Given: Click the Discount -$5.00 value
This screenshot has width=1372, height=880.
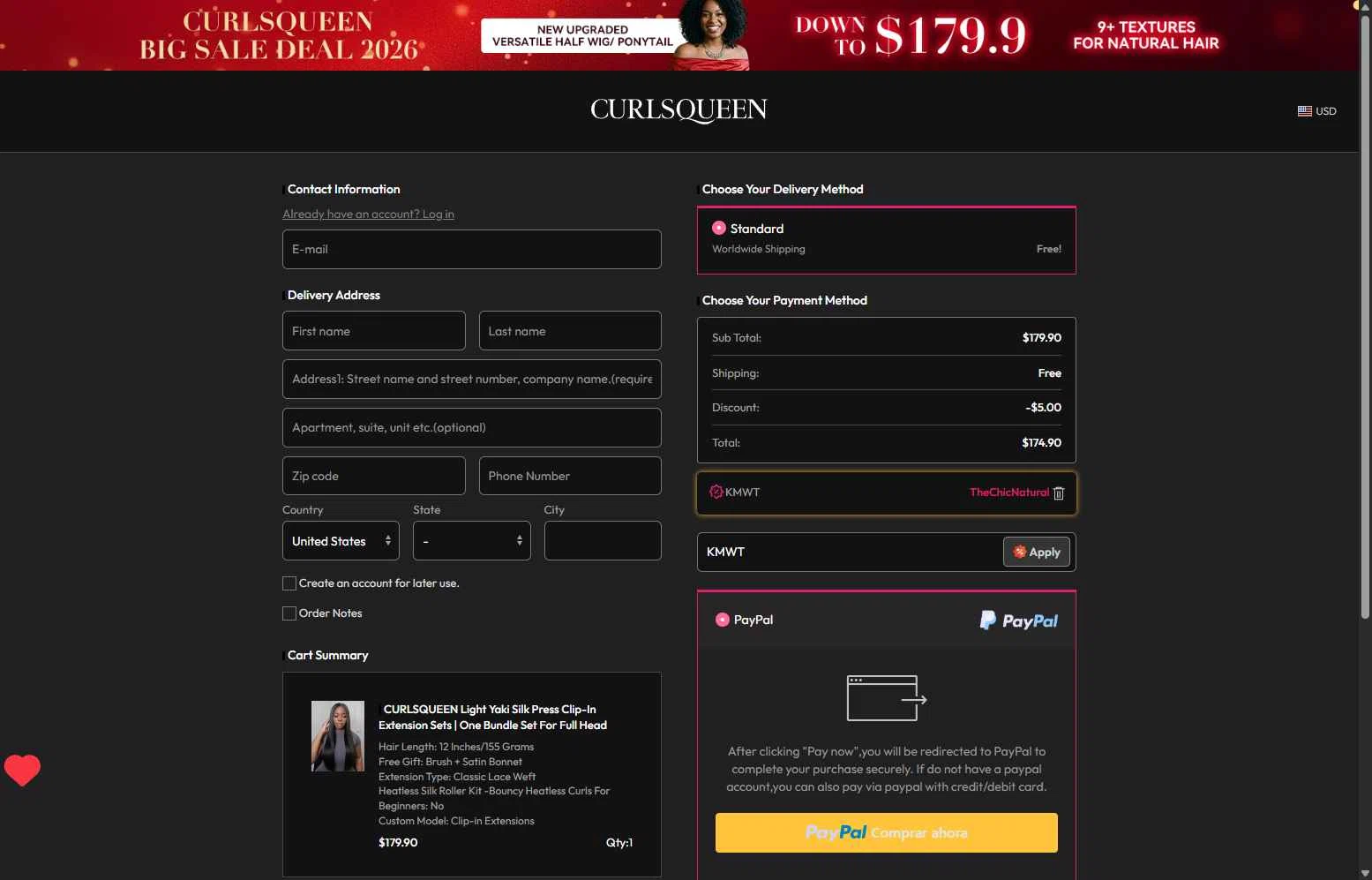Looking at the screenshot, I should click(1043, 408).
